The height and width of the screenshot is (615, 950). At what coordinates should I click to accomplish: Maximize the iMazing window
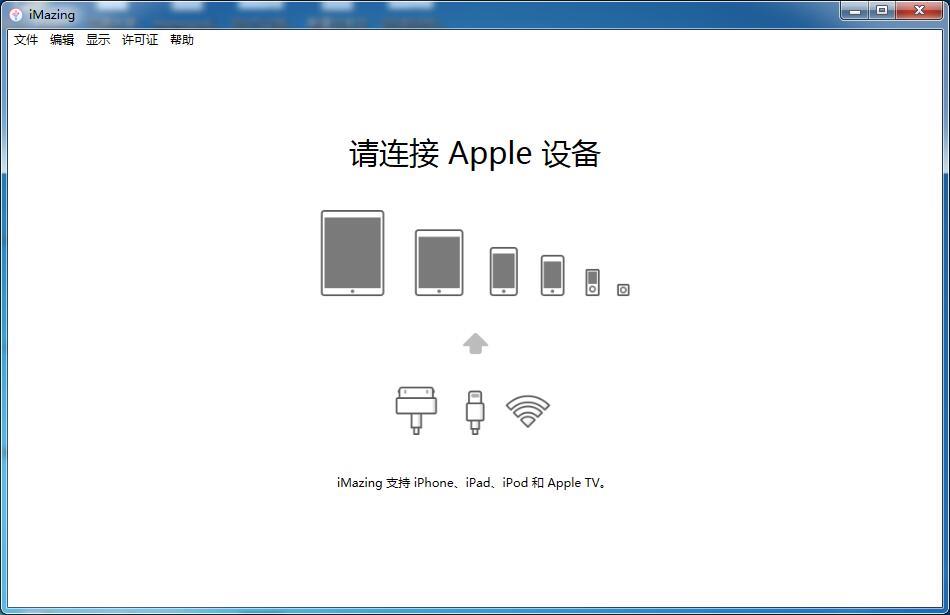[x=882, y=10]
